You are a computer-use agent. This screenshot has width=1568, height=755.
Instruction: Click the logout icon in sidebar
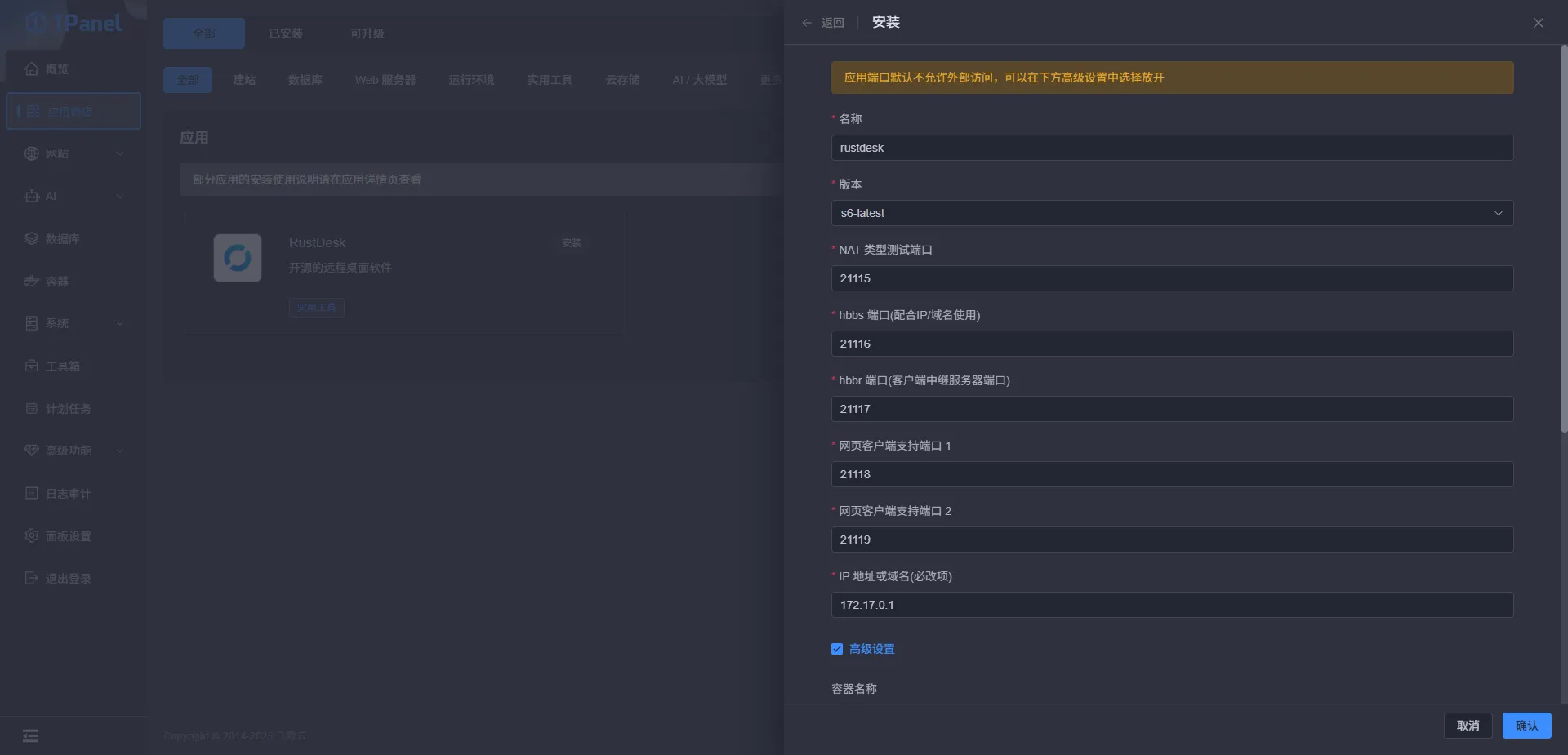[32, 579]
